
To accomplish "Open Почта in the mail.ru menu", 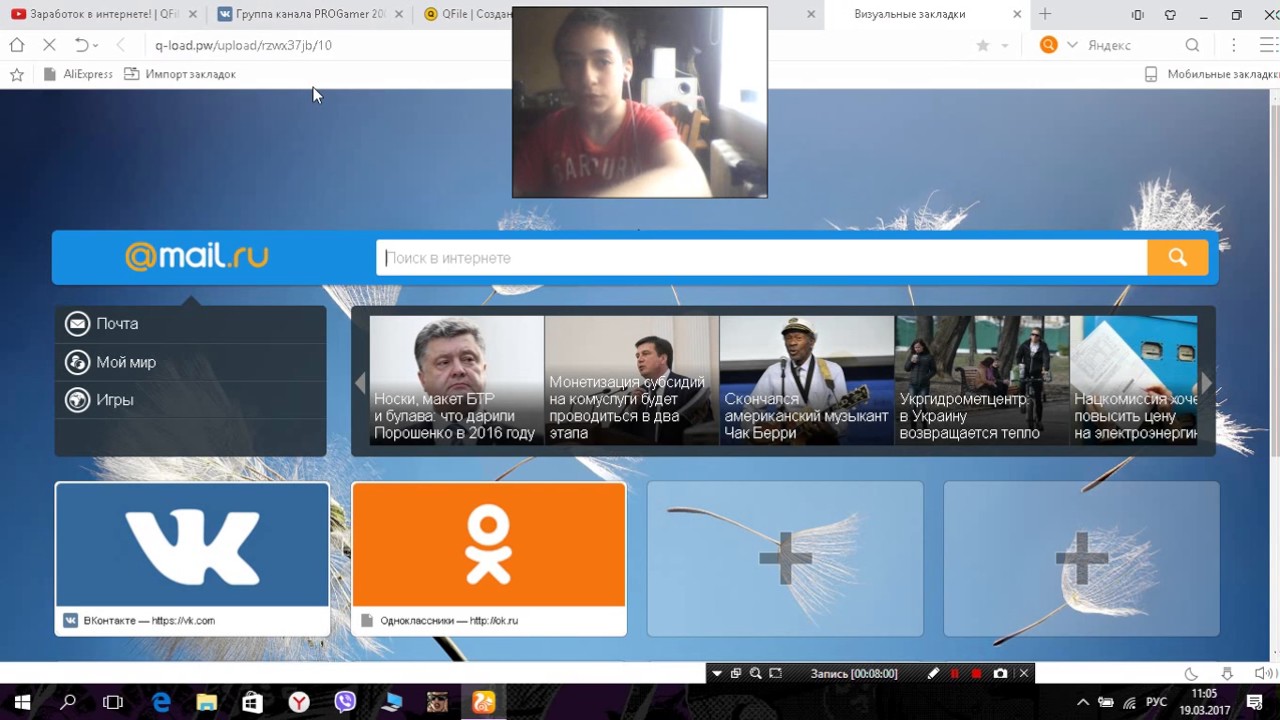I will tap(190, 324).
